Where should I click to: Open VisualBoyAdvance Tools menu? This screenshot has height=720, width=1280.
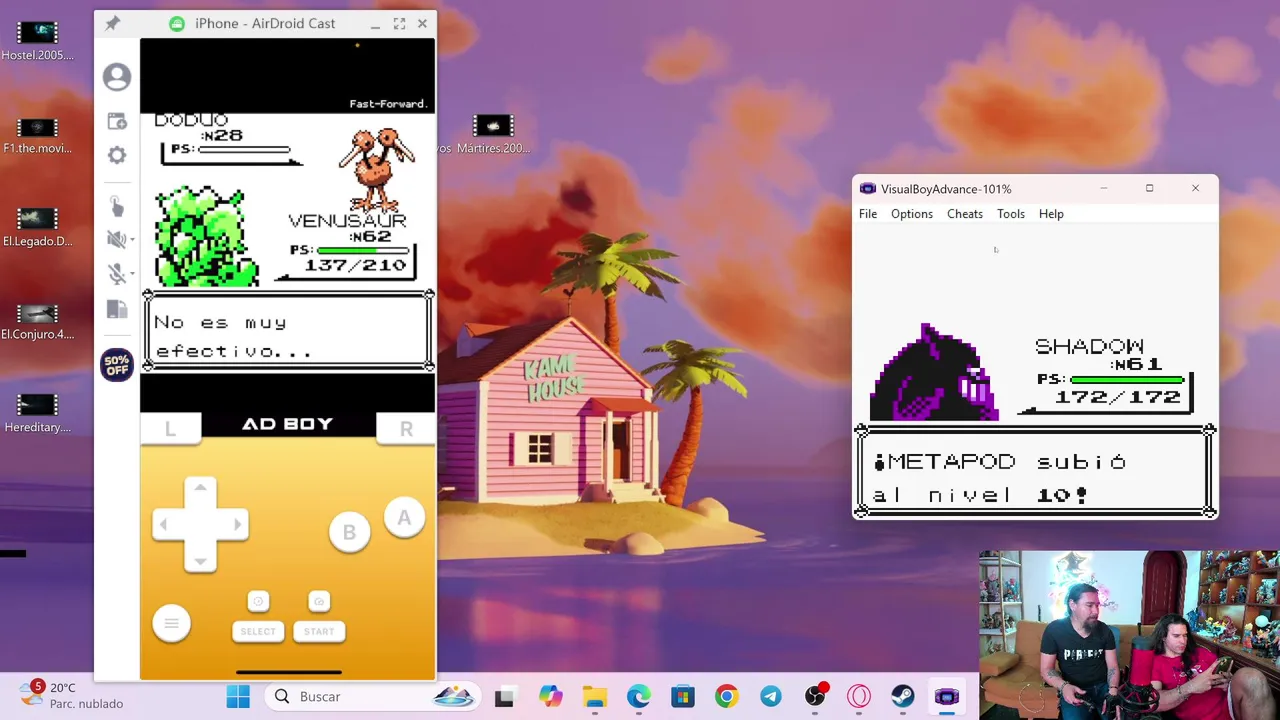pos(1011,214)
